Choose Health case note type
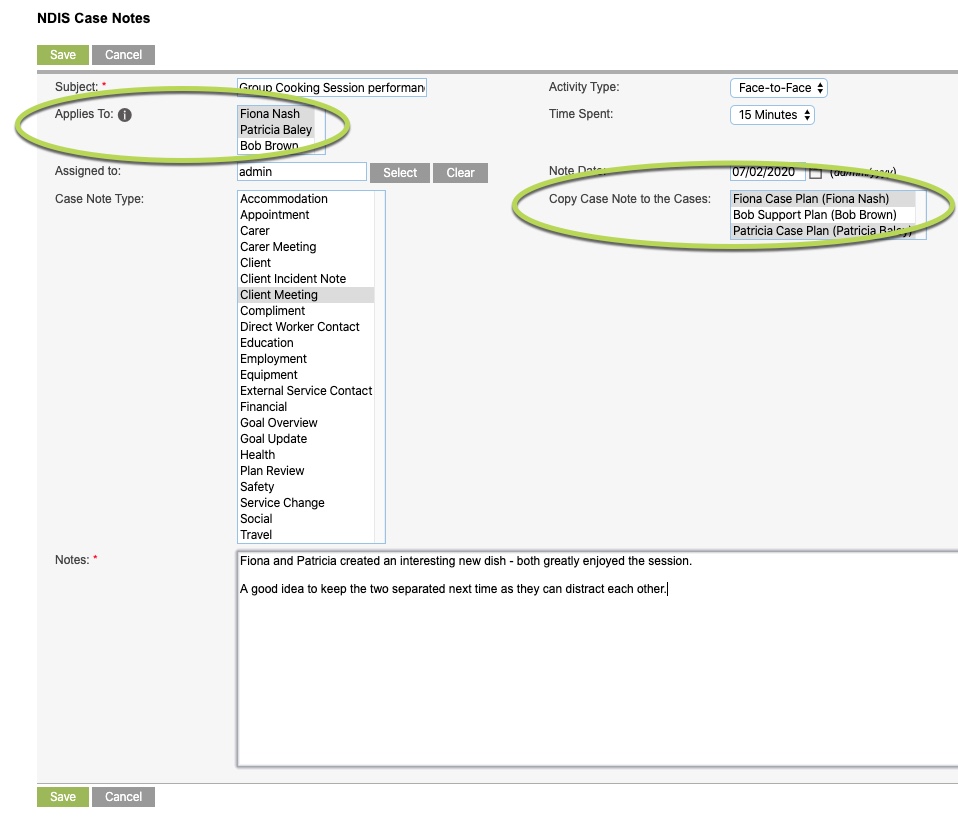The image size is (958, 817). (306, 455)
